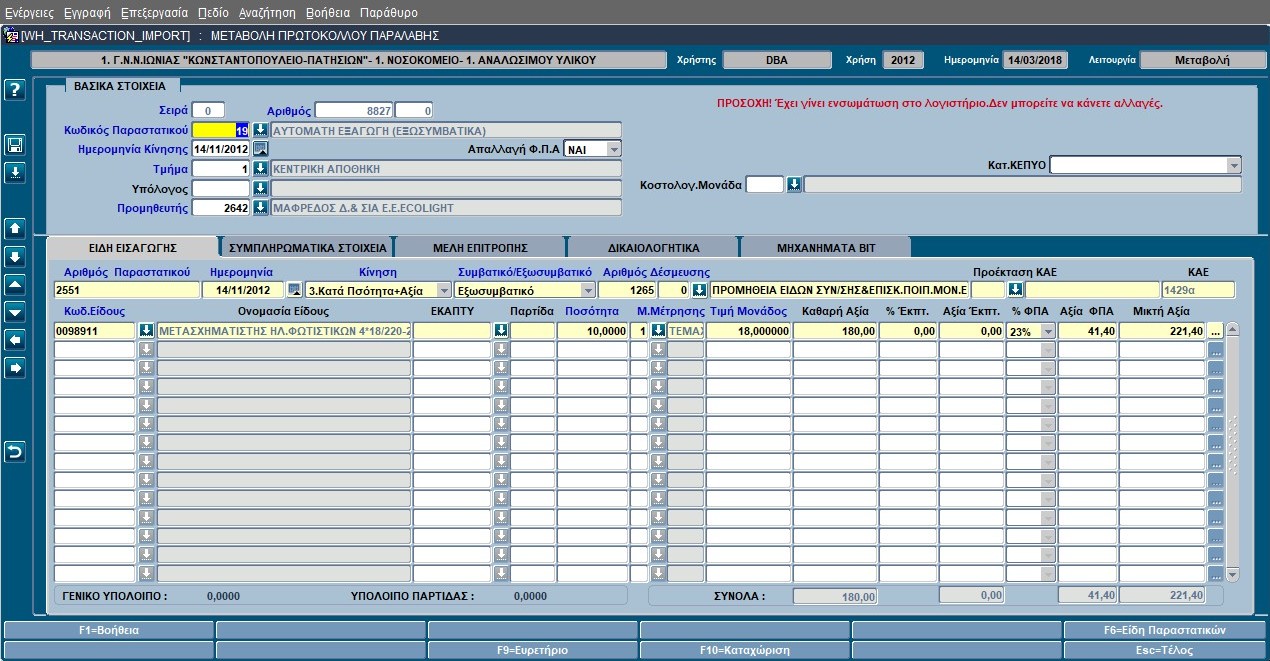Open the Αναζήτηση menu
Viewport: 1270px width, 661px height.
coord(267,13)
